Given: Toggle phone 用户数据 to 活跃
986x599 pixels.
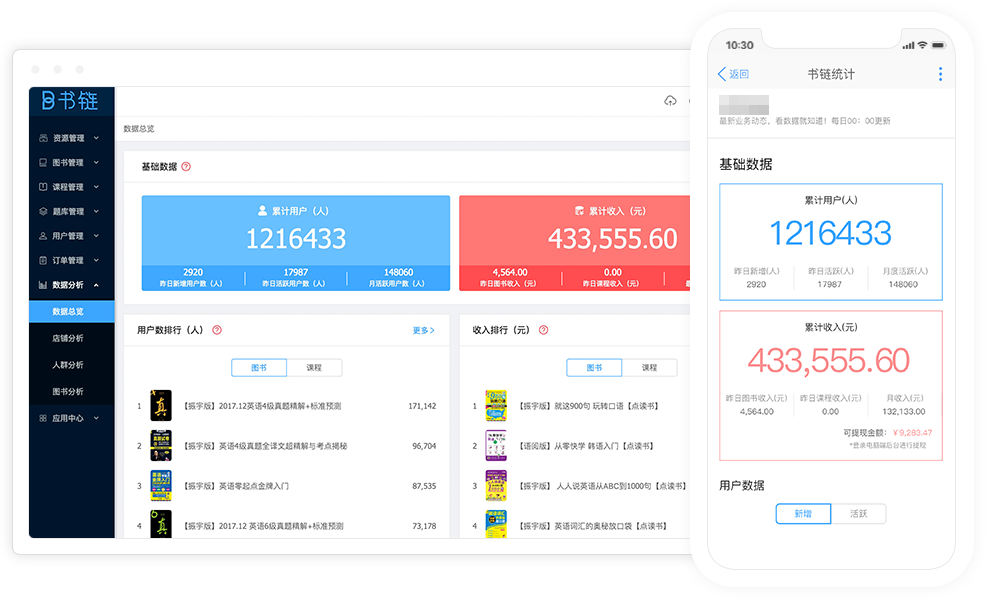Looking at the screenshot, I should [858, 513].
